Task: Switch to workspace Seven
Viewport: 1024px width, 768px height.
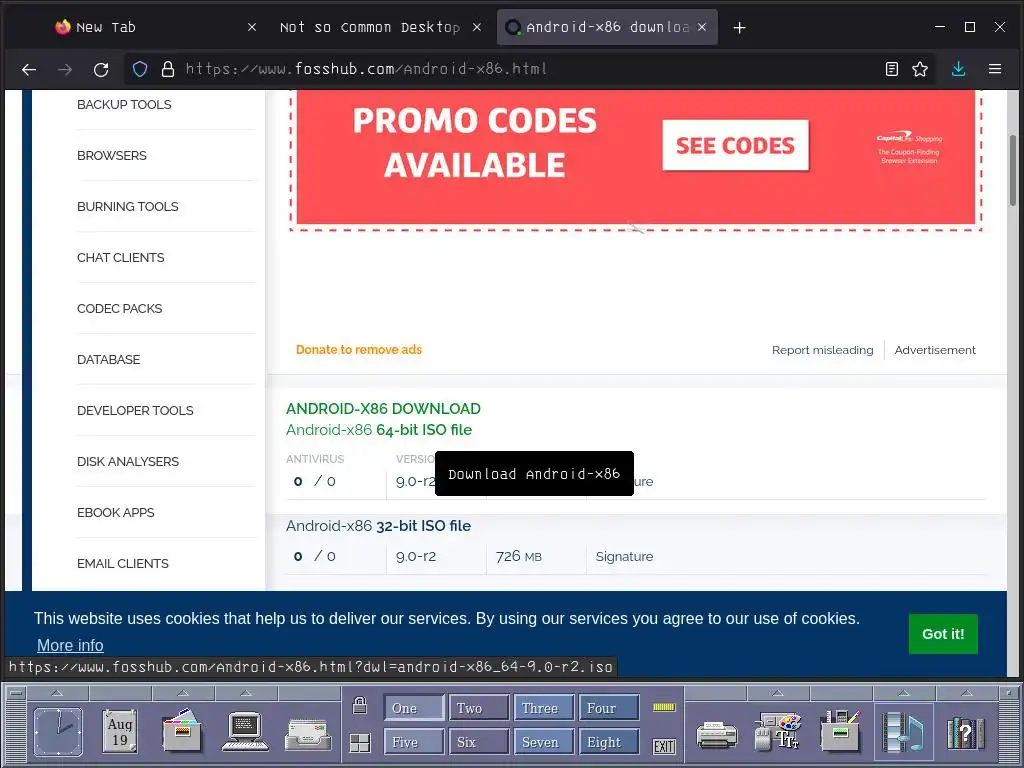Action: click(544, 743)
